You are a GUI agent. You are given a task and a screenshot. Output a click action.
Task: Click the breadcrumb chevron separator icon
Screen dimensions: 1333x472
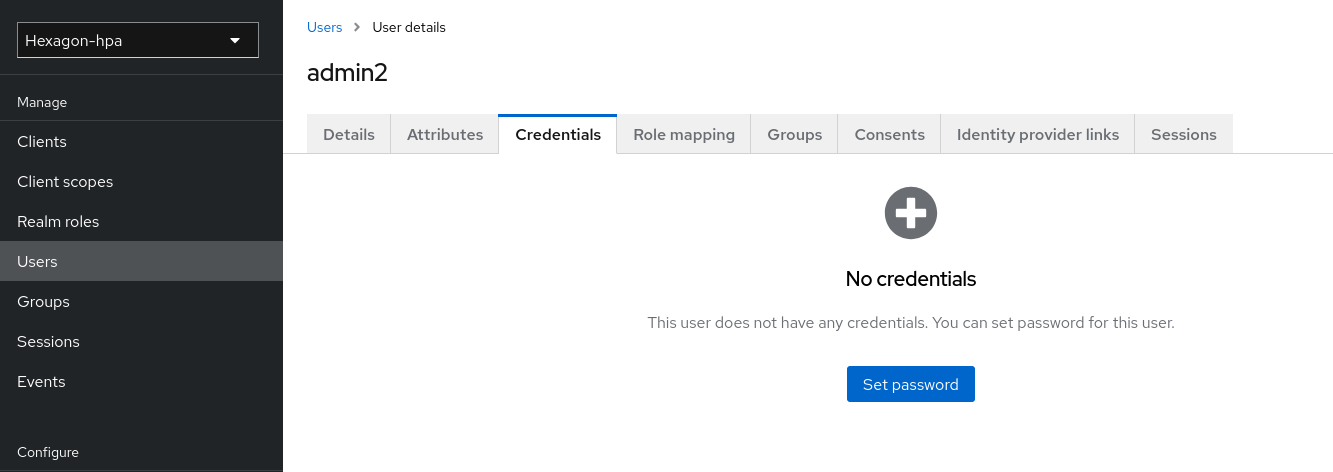(x=357, y=27)
